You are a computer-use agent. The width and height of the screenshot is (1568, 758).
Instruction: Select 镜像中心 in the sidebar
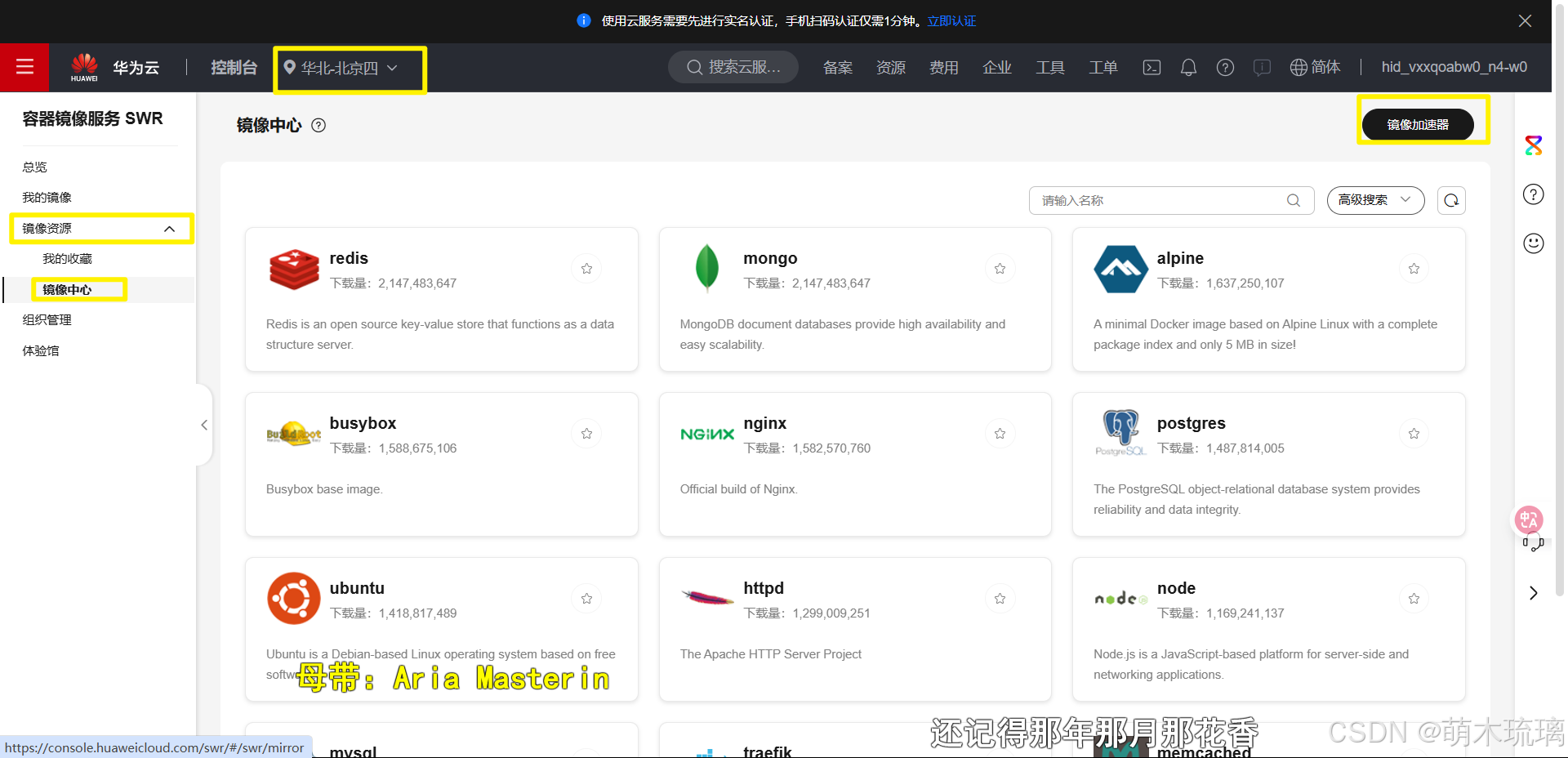(67, 290)
